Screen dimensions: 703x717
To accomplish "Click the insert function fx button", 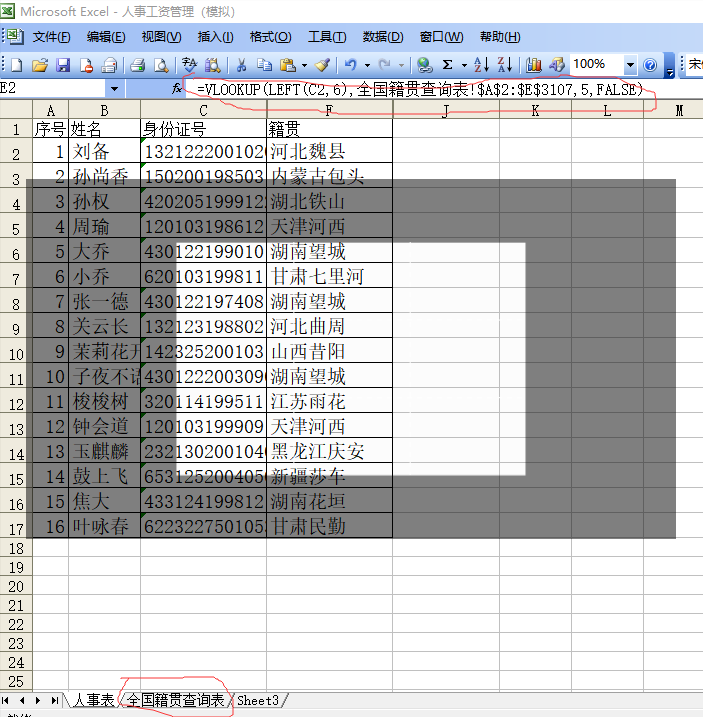I will [x=177, y=89].
